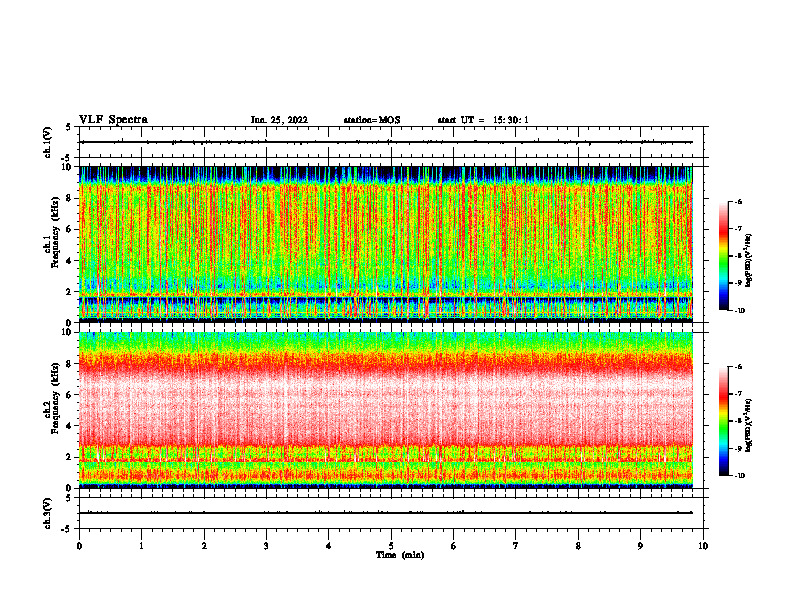The height and width of the screenshot is (612, 792).
Task: Click the ch.1 voltage waveform trace
Action: pos(386,142)
